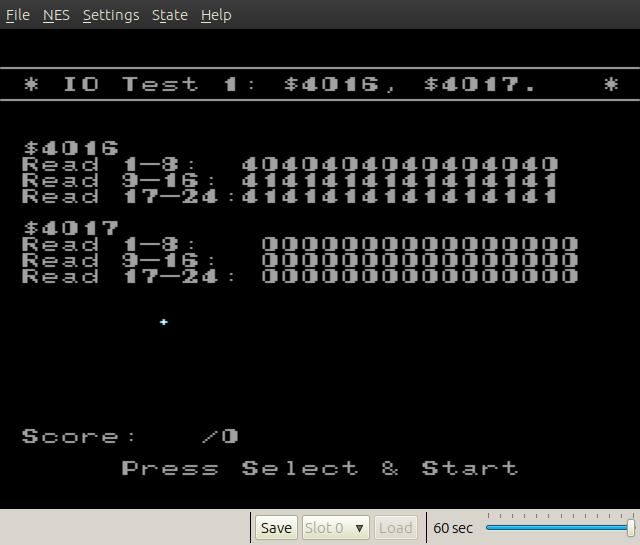The width and height of the screenshot is (640, 545).
Task: Click the Save state button
Action: [276, 528]
